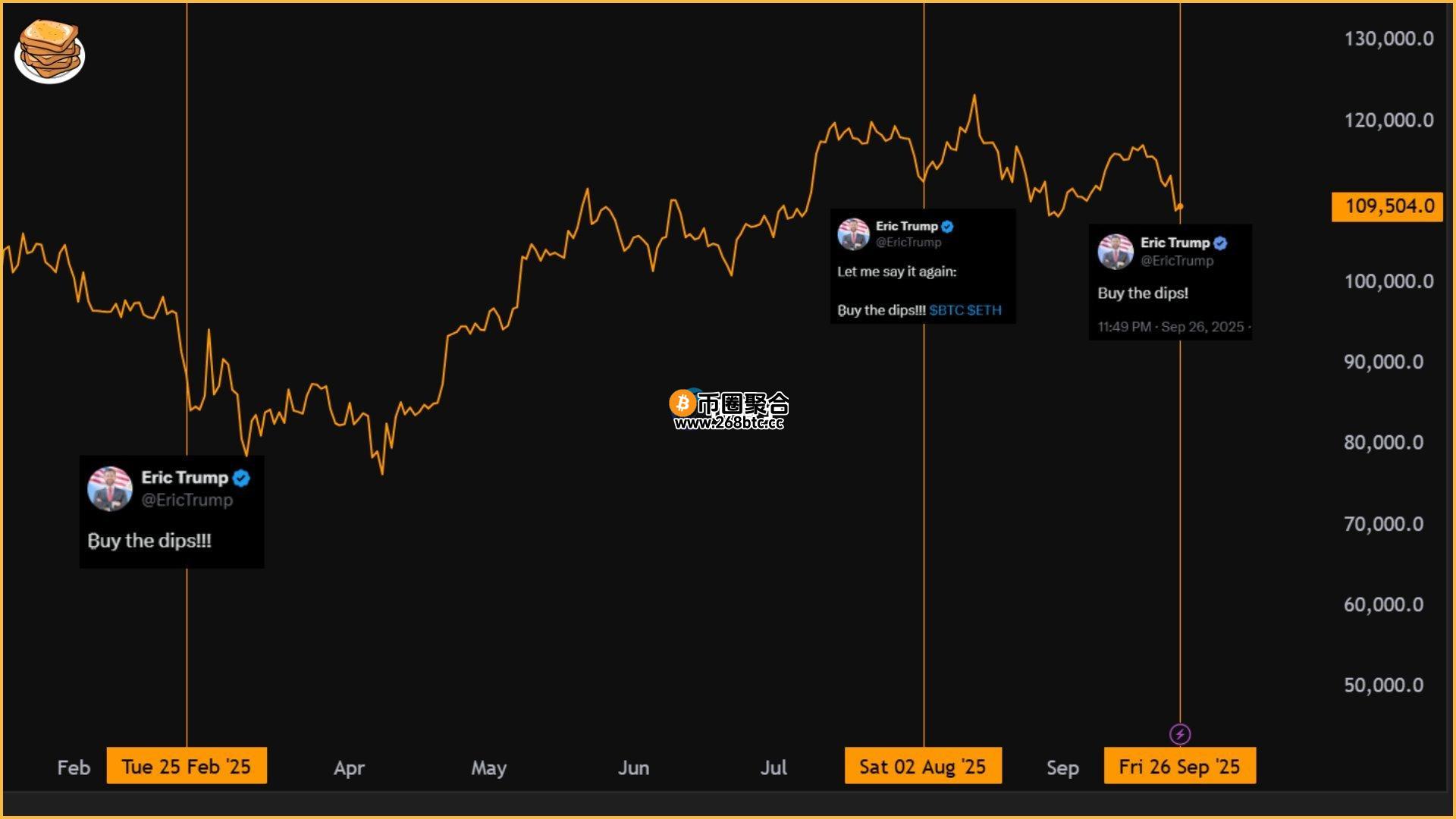Select the 'Tue 25 Feb '25' date label
1456x819 pixels.
point(187,766)
